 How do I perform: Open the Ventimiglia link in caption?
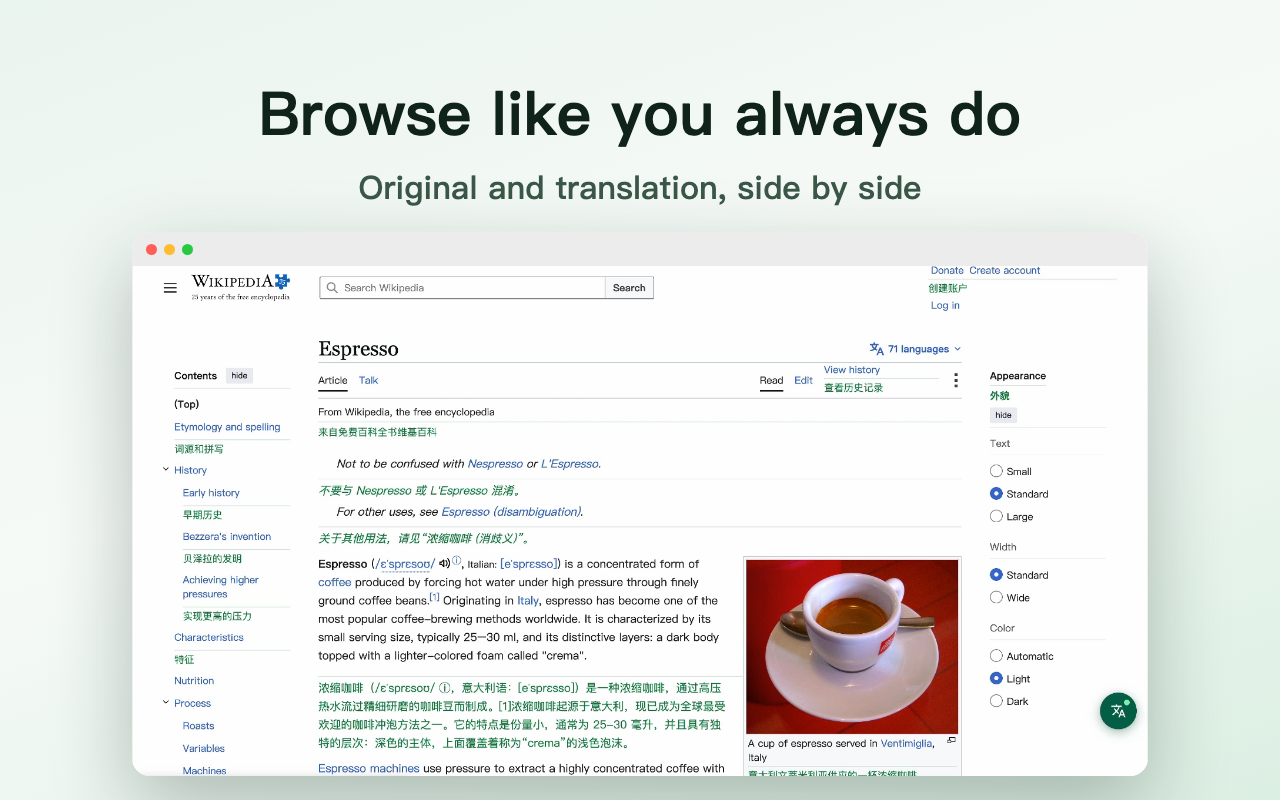(x=906, y=743)
